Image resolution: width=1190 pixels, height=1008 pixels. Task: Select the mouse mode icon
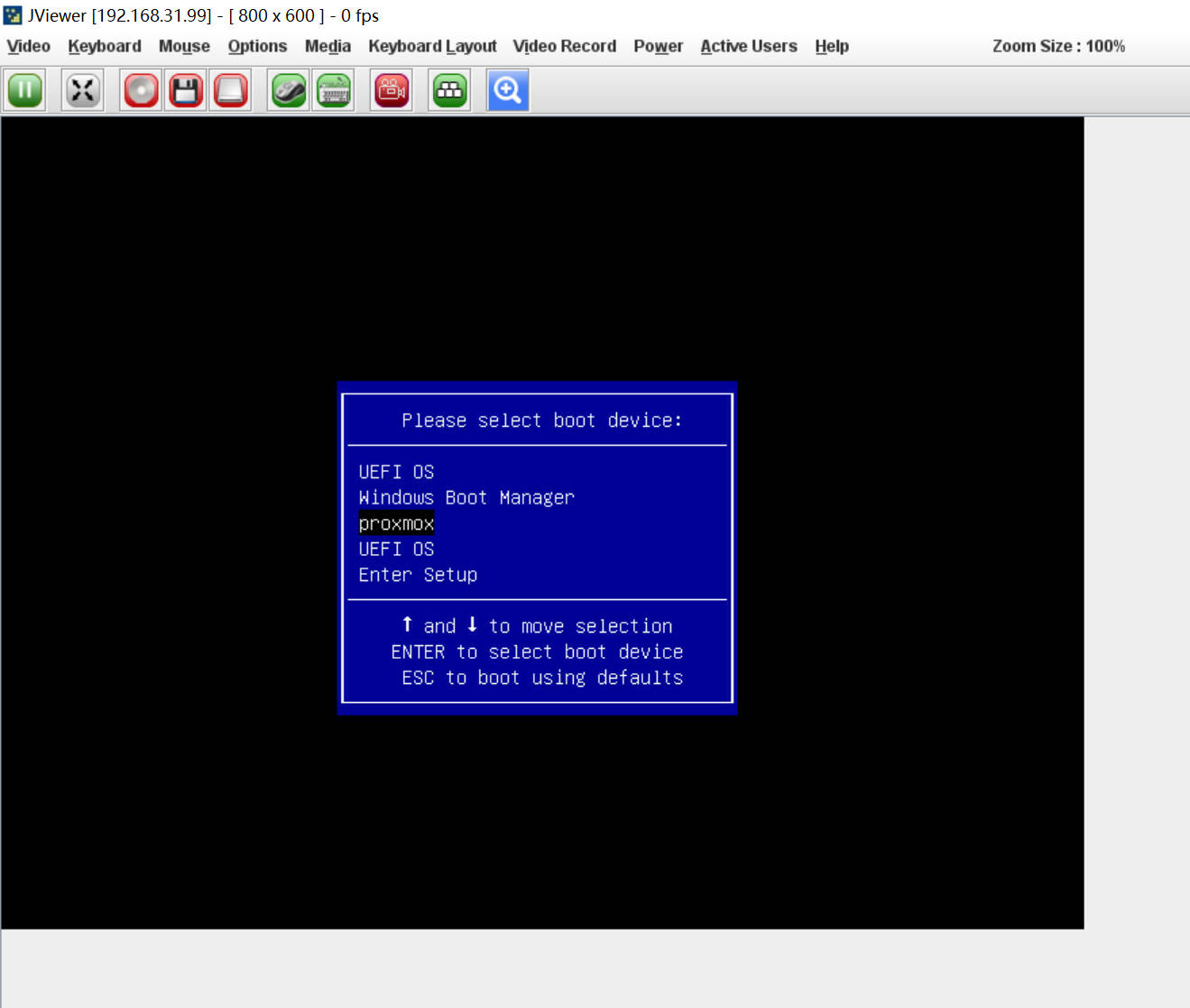(287, 90)
